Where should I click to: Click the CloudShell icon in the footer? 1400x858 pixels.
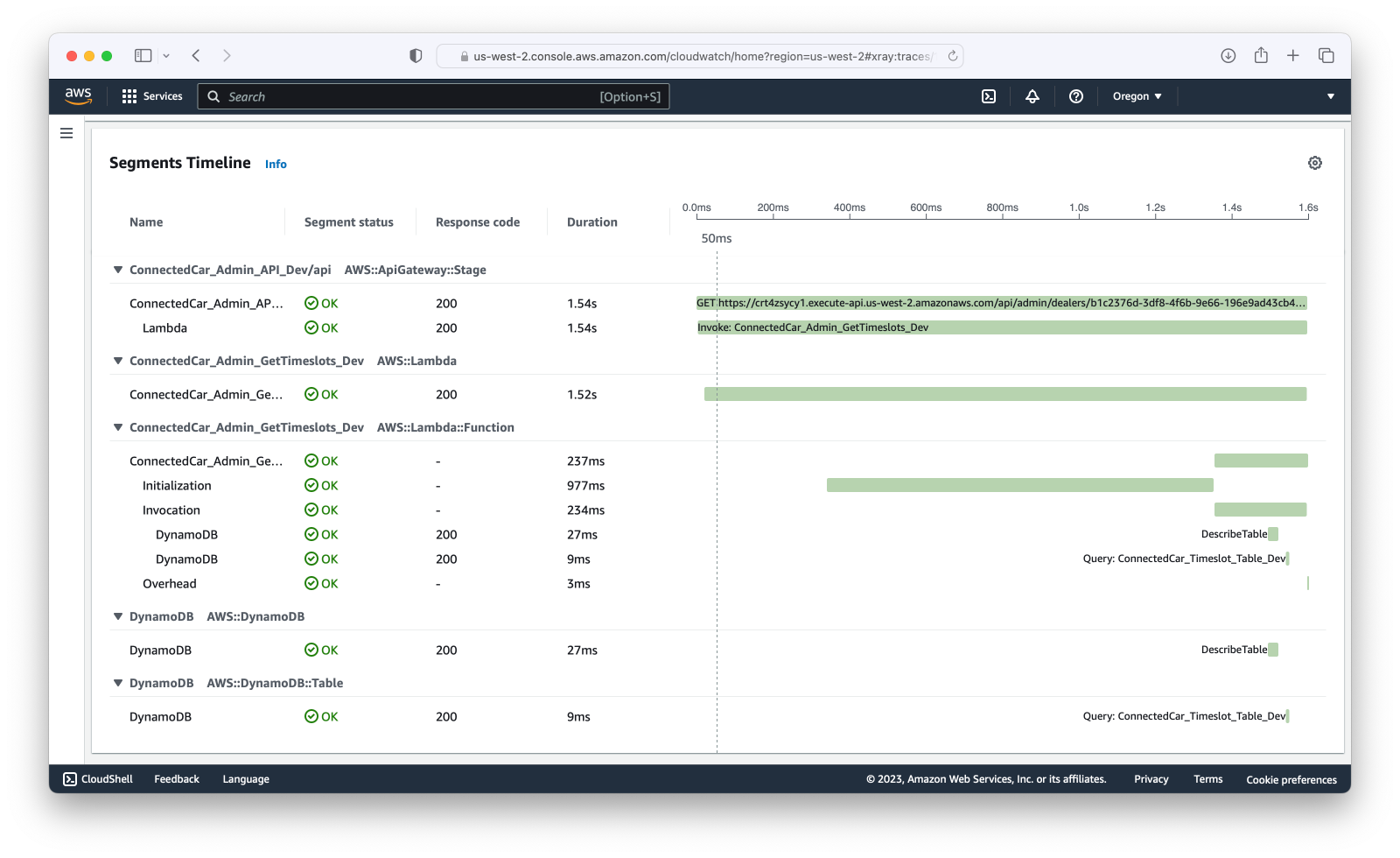pyautogui.click(x=70, y=779)
